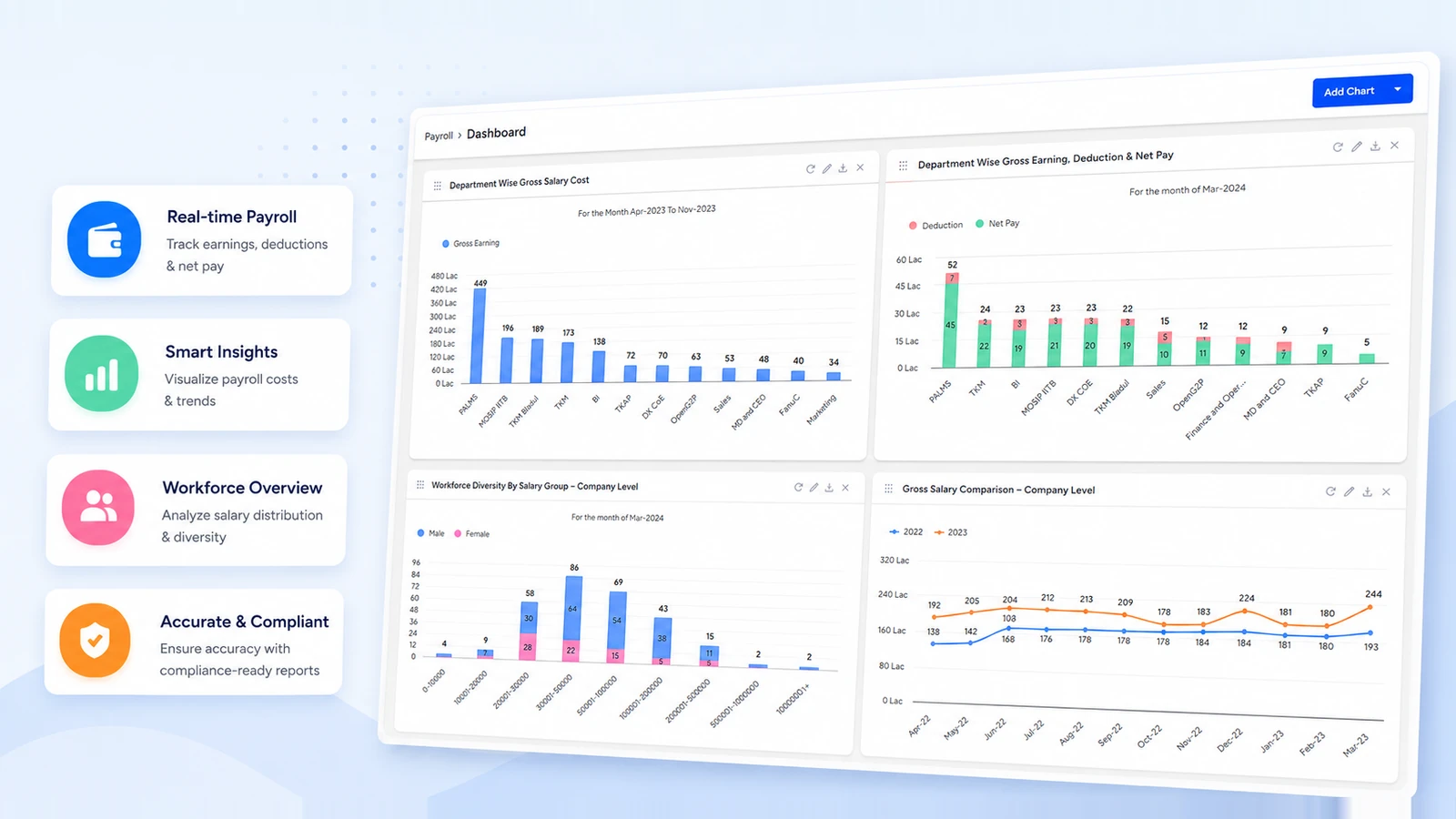The width and height of the screenshot is (1456, 819).
Task: Click the male bar segment labeled 64
Action: click(x=572, y=609)
